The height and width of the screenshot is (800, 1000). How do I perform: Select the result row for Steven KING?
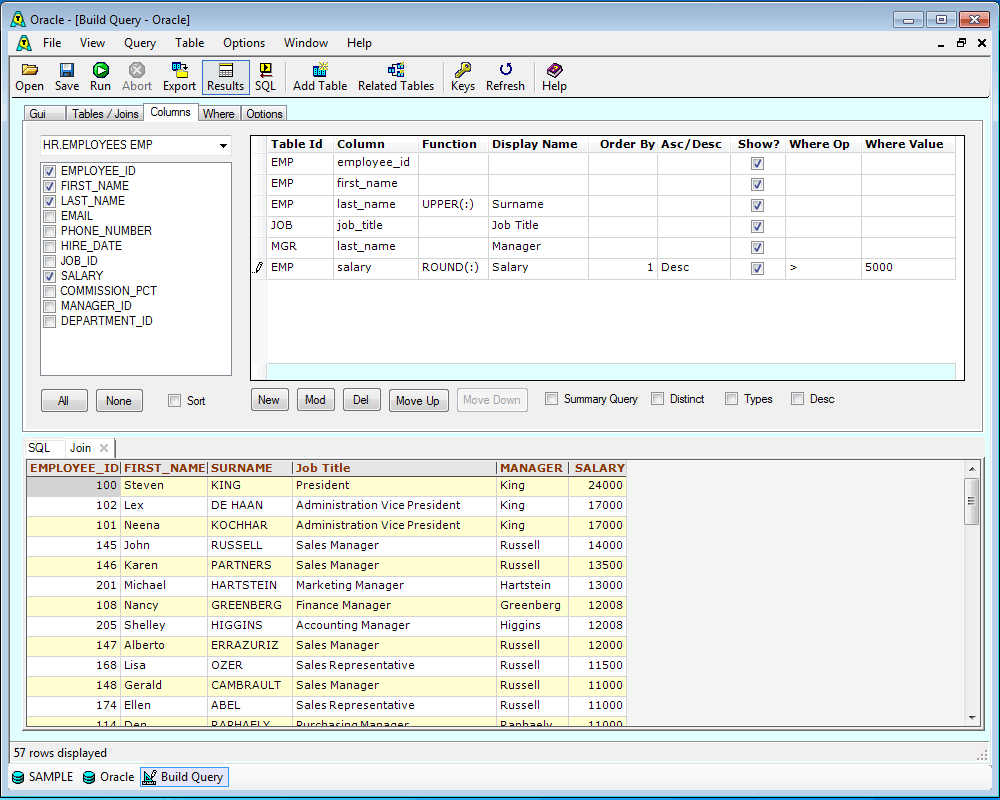pos(326,485)
